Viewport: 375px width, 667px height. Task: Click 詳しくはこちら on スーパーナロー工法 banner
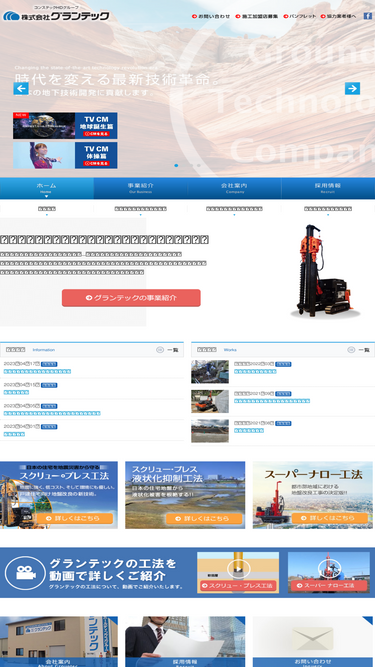pos(330,518)
